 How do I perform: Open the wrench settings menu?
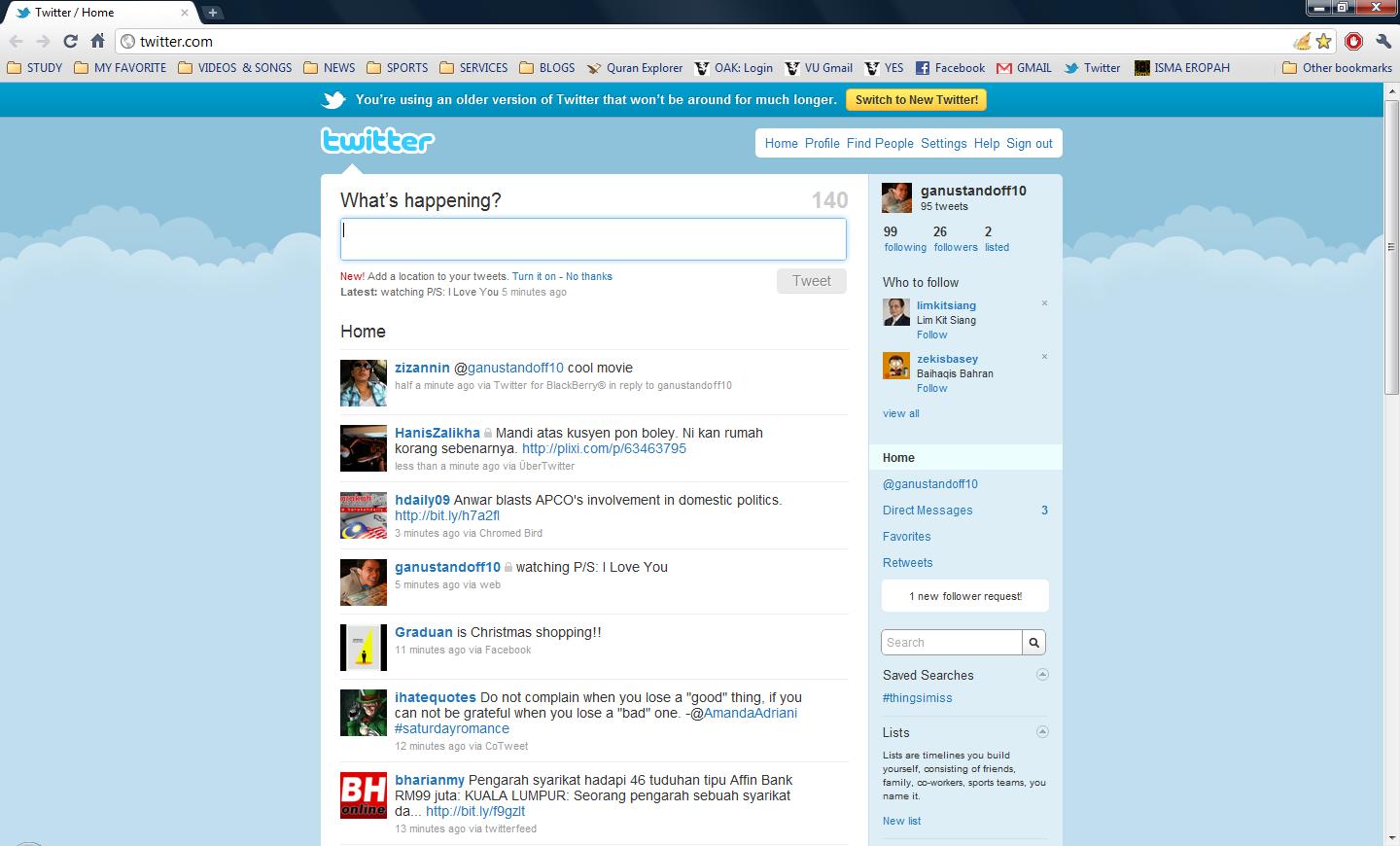coord(1383,41)
